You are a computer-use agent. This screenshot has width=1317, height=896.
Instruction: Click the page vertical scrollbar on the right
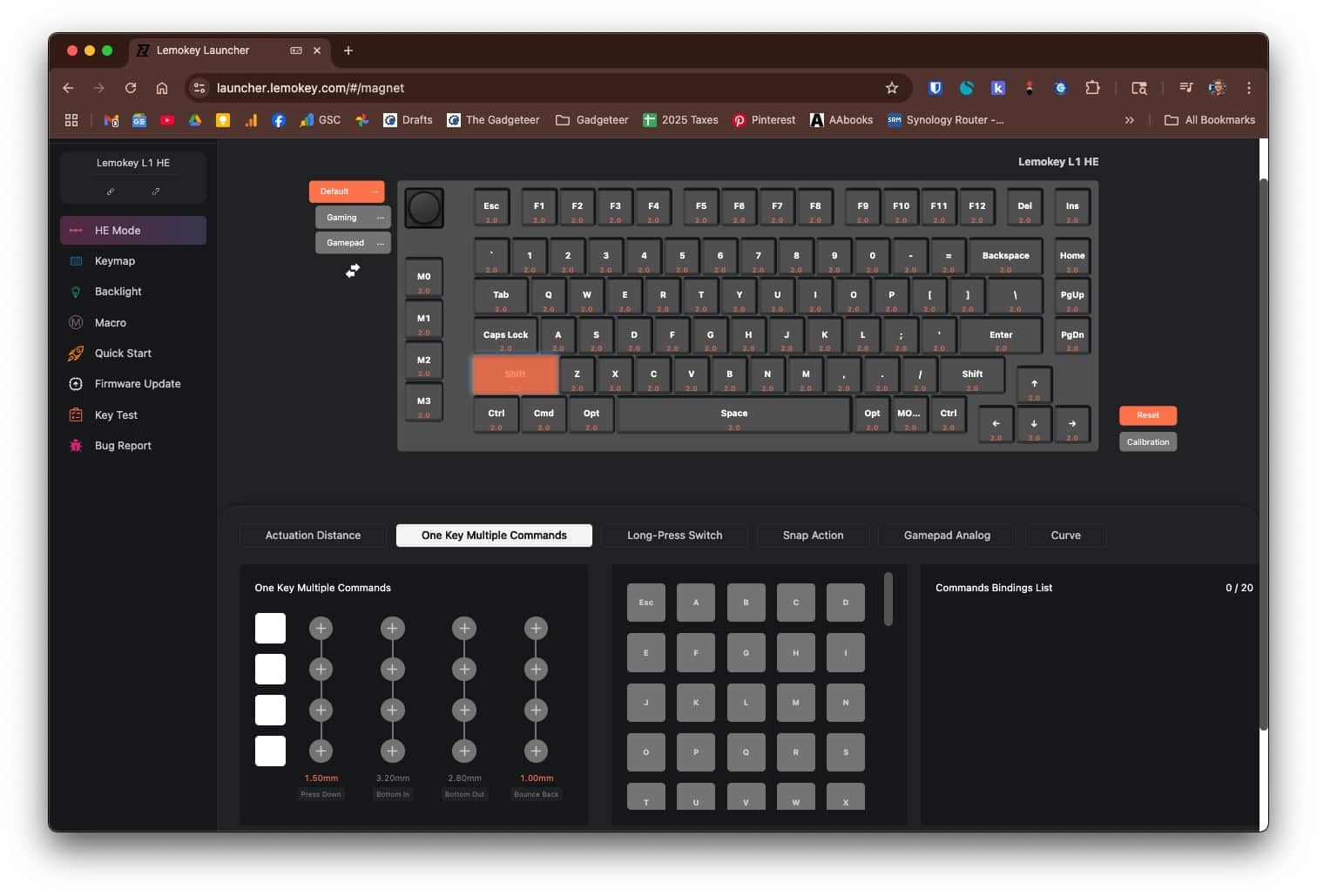[x=1264, y=455]
